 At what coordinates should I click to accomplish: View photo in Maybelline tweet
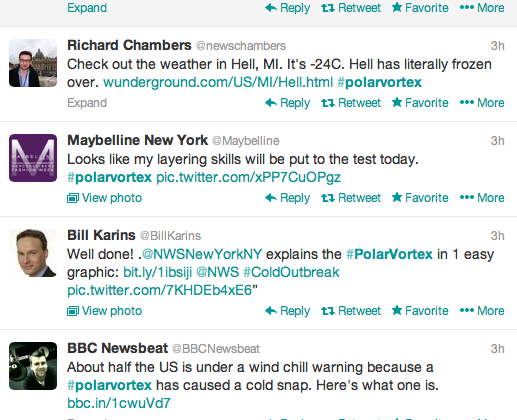tap(105, 198)
